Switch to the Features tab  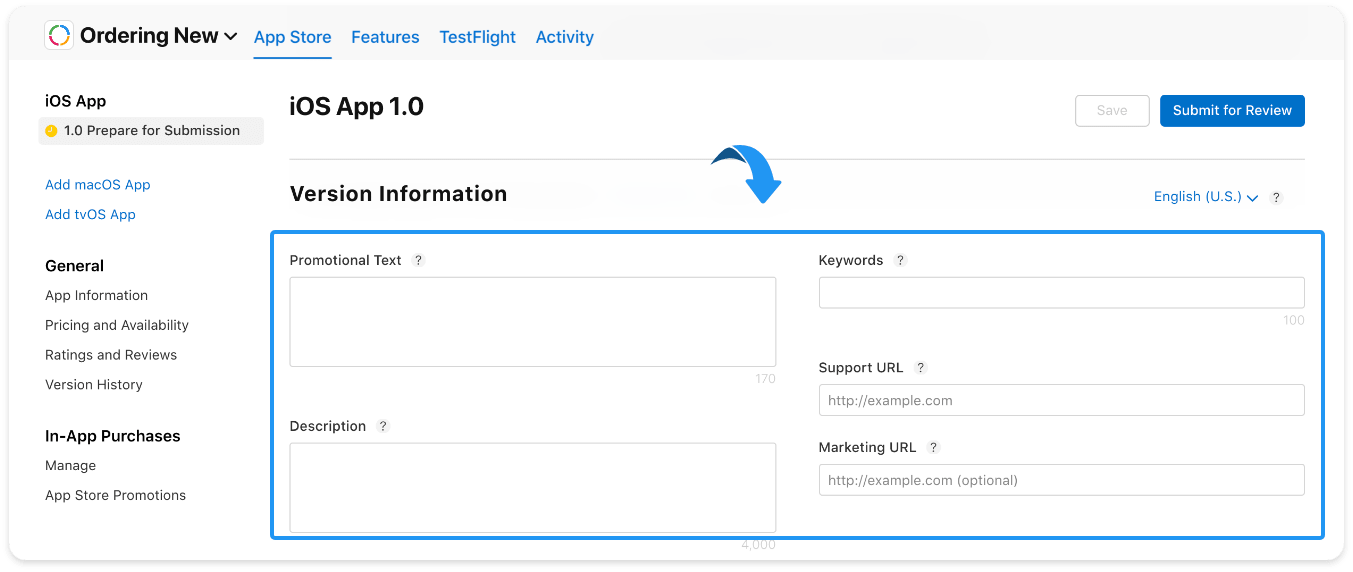(x=385, y=37)
